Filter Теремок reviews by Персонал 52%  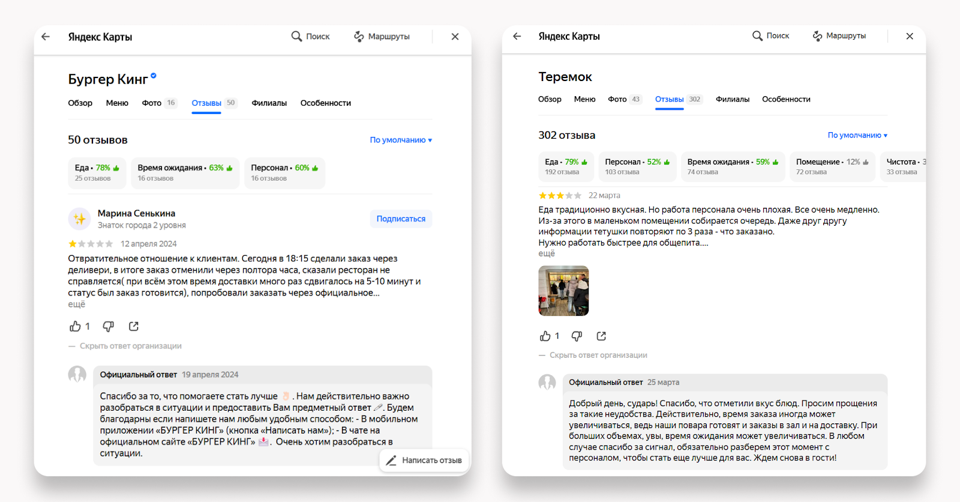click(x=637, y=167)
